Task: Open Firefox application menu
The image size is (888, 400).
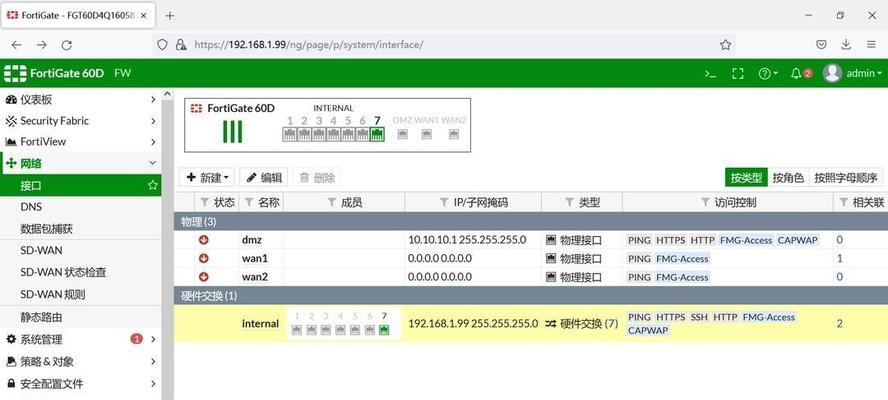Action: pos(871,45)
